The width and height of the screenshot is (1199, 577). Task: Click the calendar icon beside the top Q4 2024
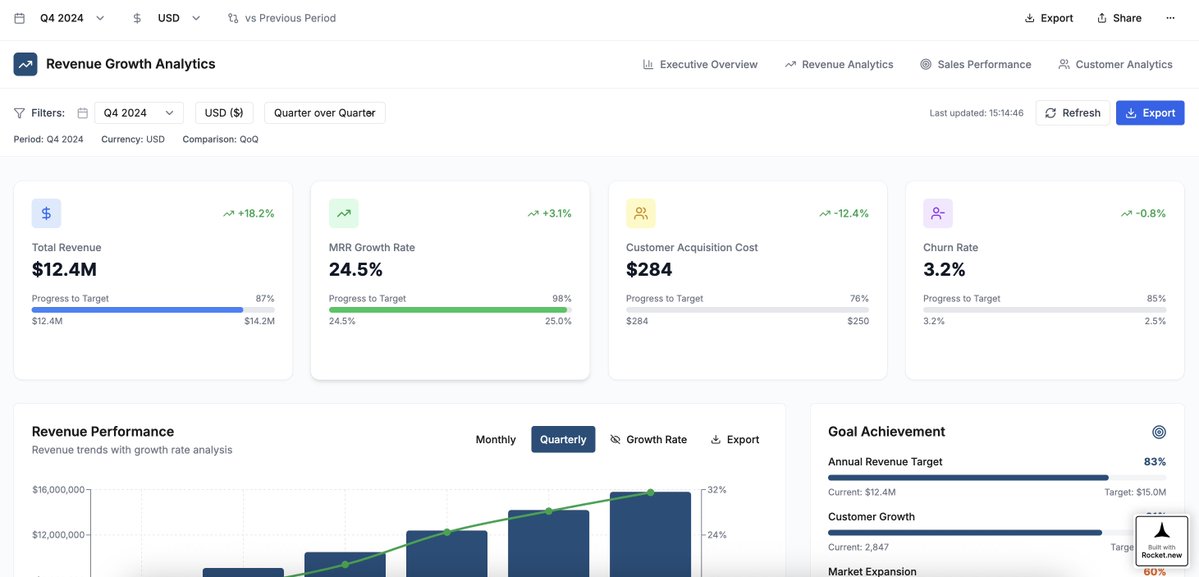click(20, 18)
